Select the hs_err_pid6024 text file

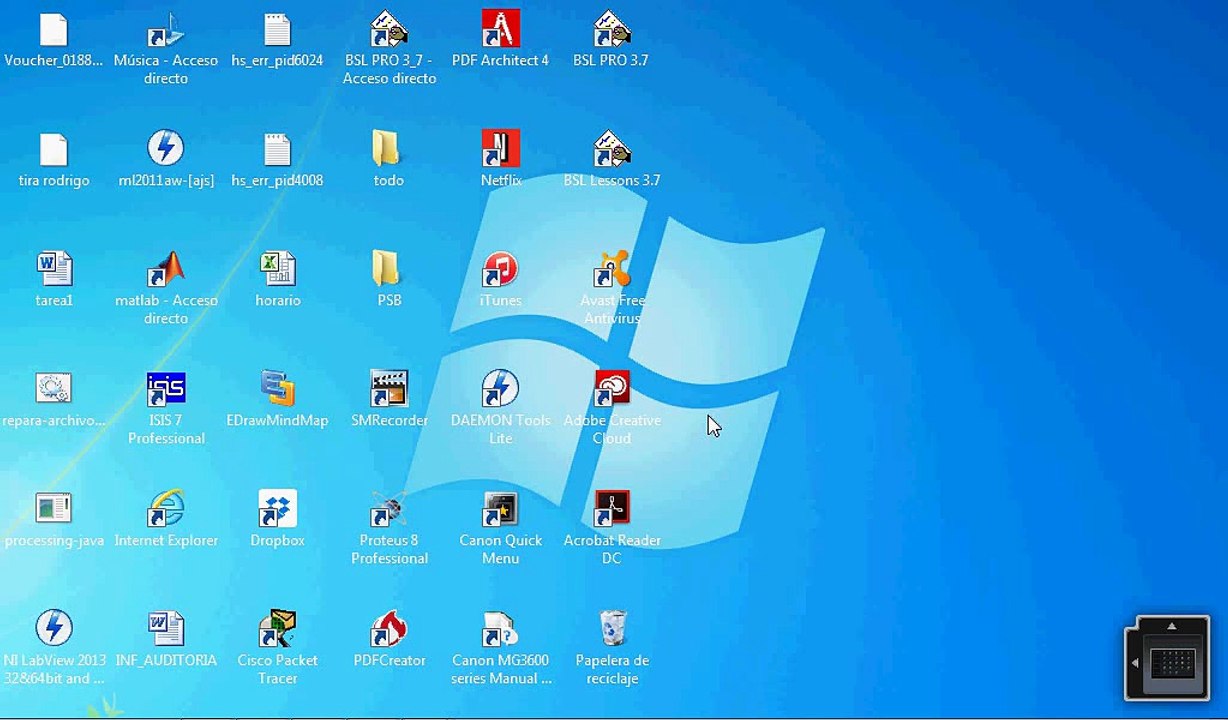(x=277, y=30)
